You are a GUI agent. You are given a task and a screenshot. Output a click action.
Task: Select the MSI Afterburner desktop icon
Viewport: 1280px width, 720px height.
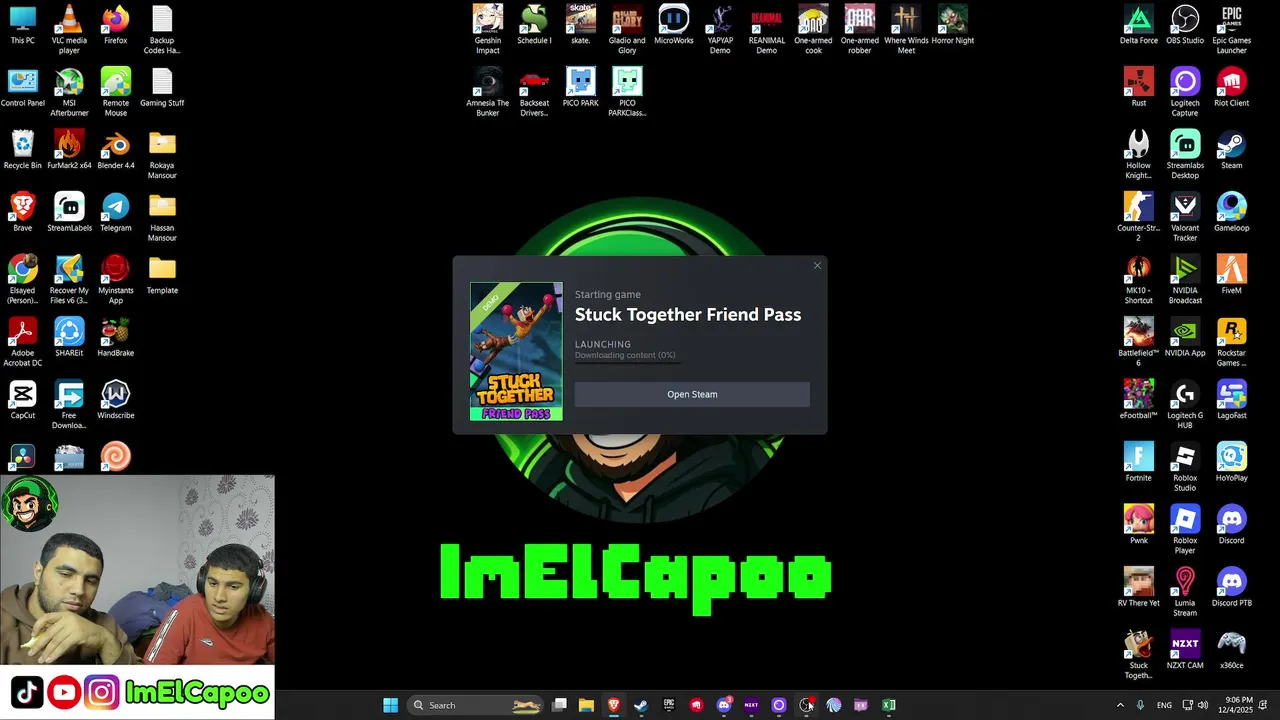[69, 92]
